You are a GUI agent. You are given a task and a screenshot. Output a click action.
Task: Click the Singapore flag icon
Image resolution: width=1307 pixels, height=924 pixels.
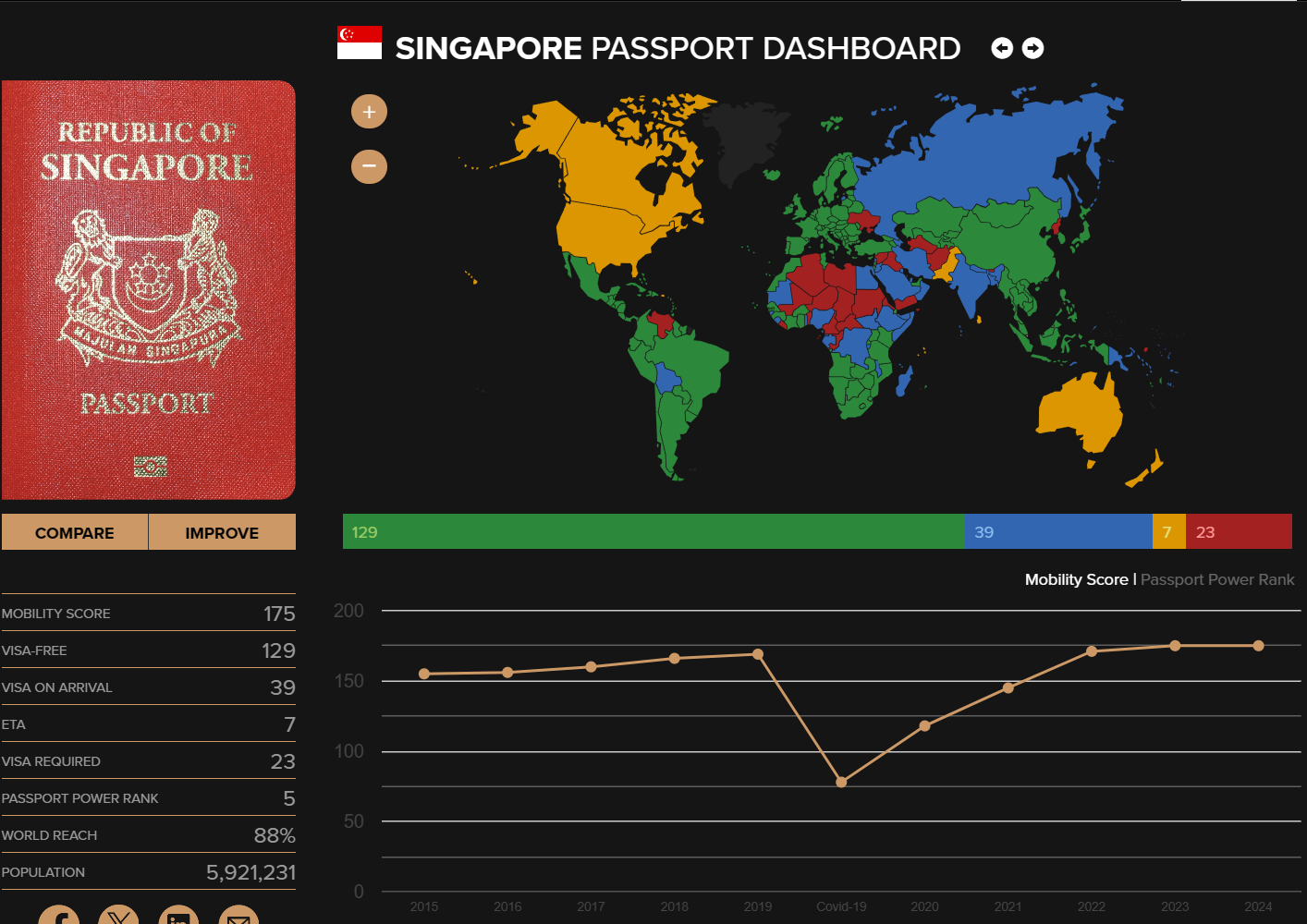coord(360,43)
